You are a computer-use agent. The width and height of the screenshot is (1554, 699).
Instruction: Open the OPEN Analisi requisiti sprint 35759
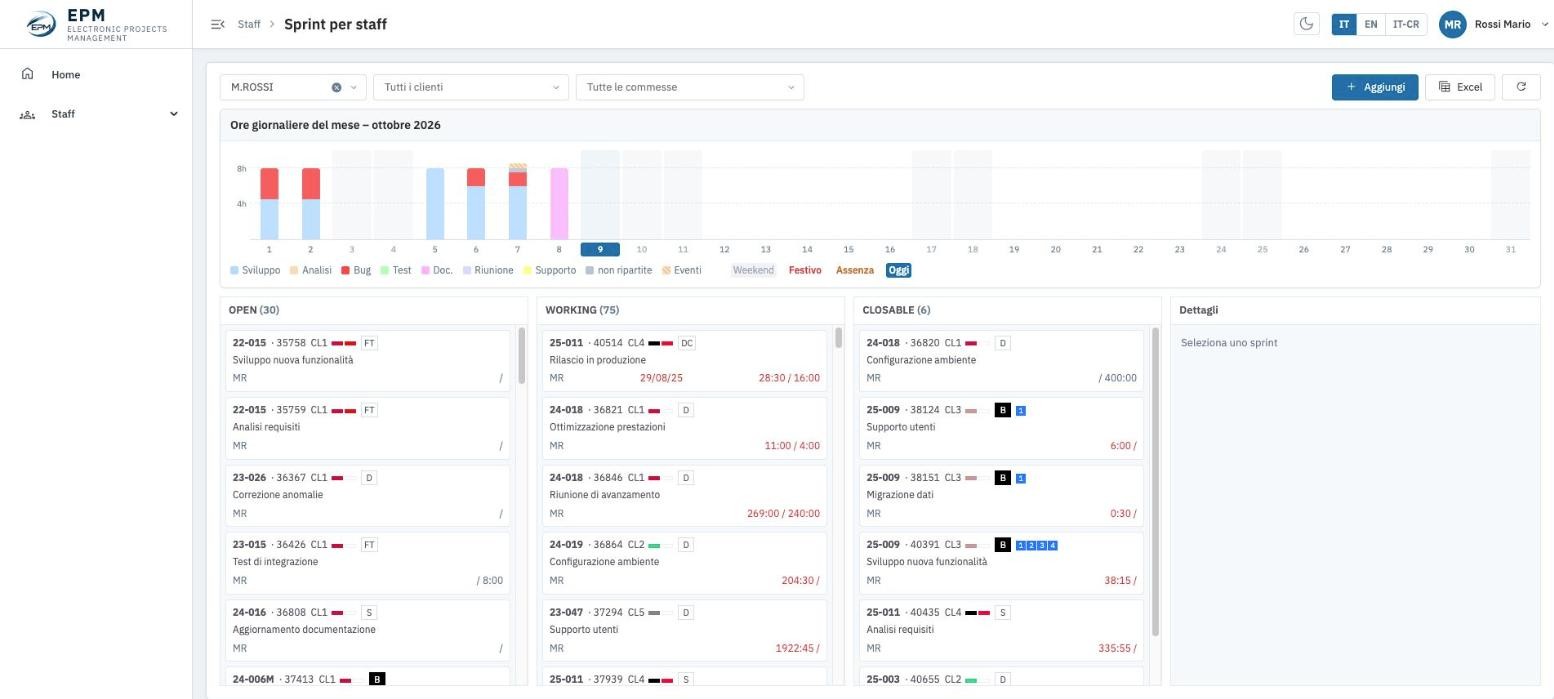click(x=368, y=427)
